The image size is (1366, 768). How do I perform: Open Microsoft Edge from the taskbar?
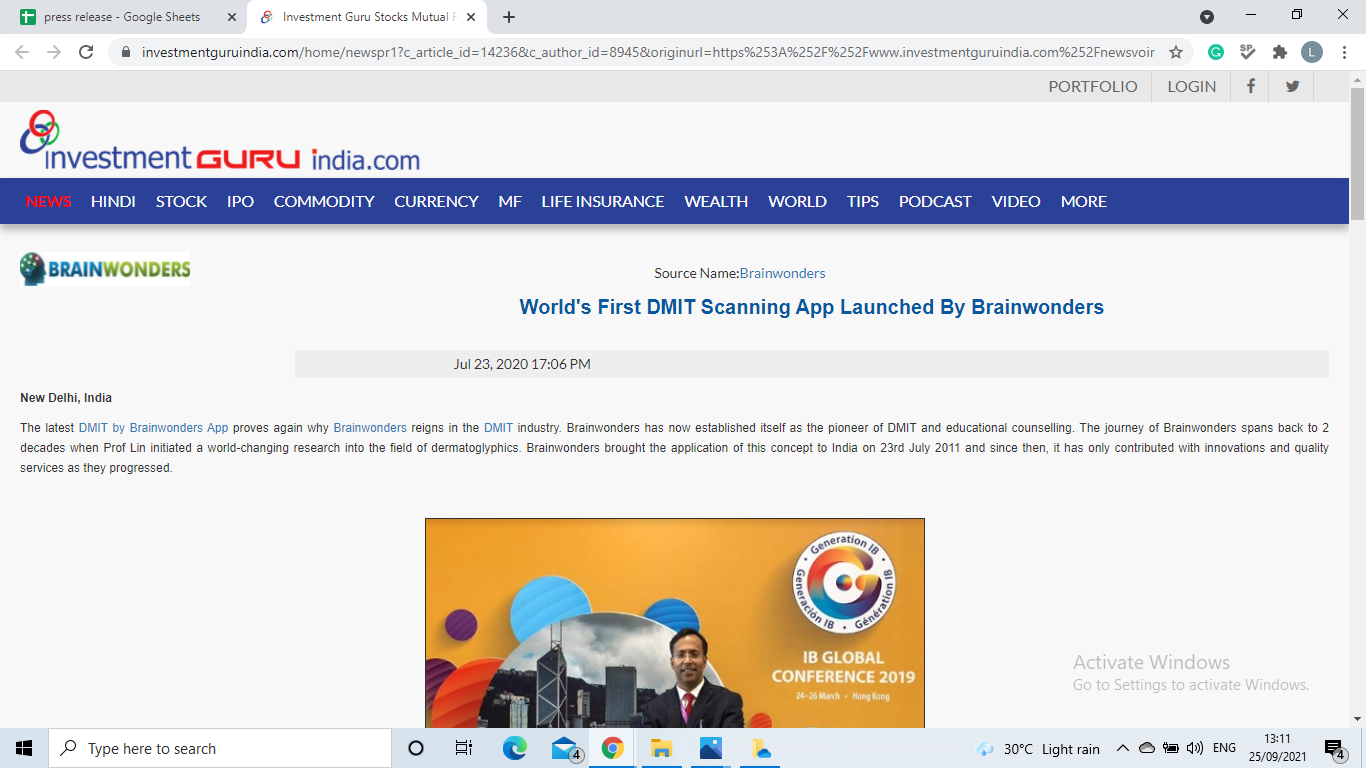click(x=515, y=748)
